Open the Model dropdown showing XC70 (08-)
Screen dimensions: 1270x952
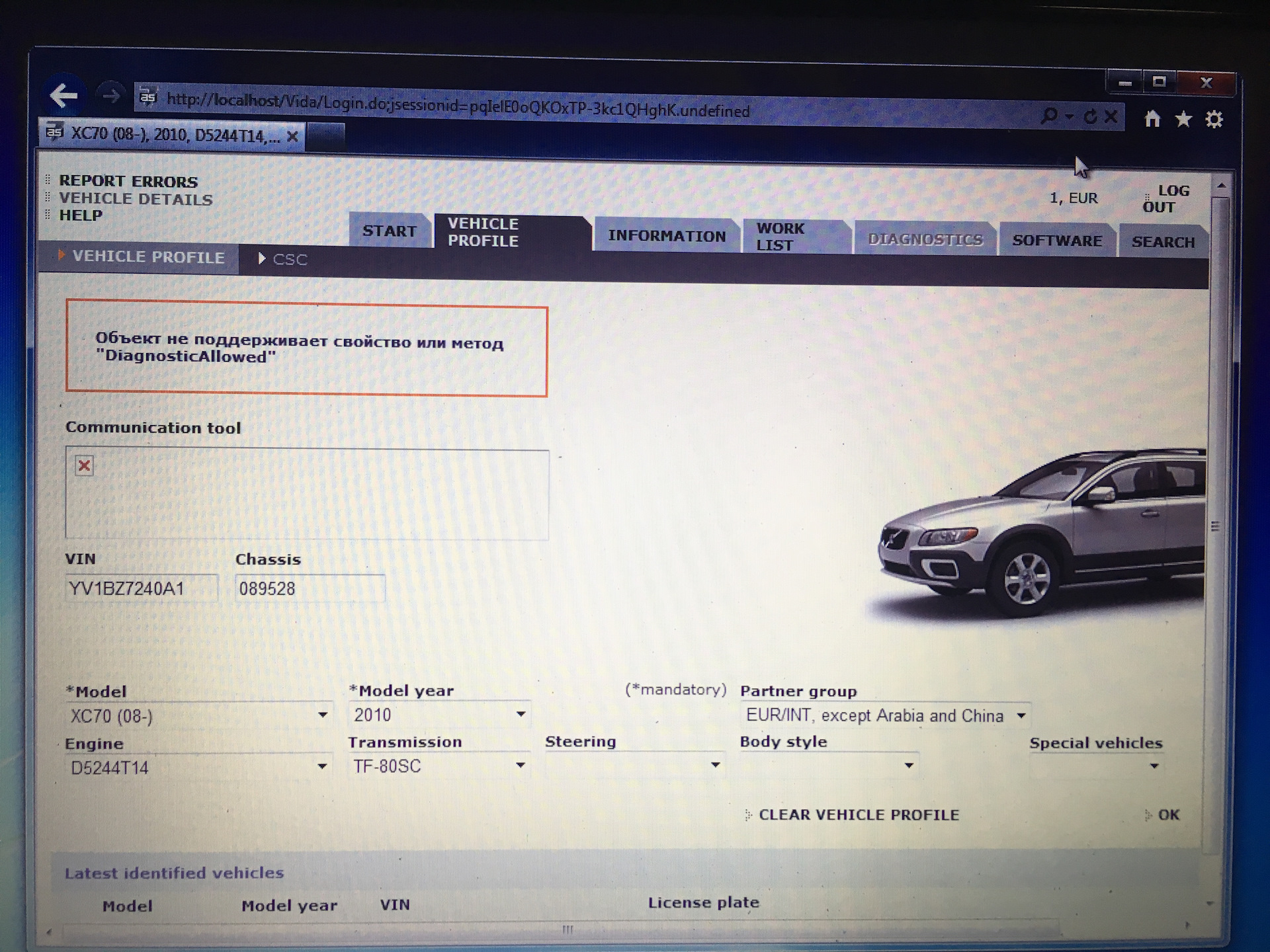(x=199, y=716)
